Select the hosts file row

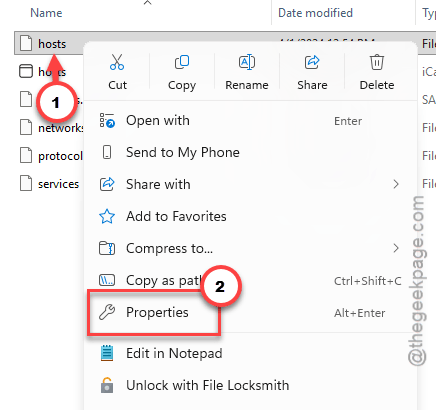coord(50,43)
